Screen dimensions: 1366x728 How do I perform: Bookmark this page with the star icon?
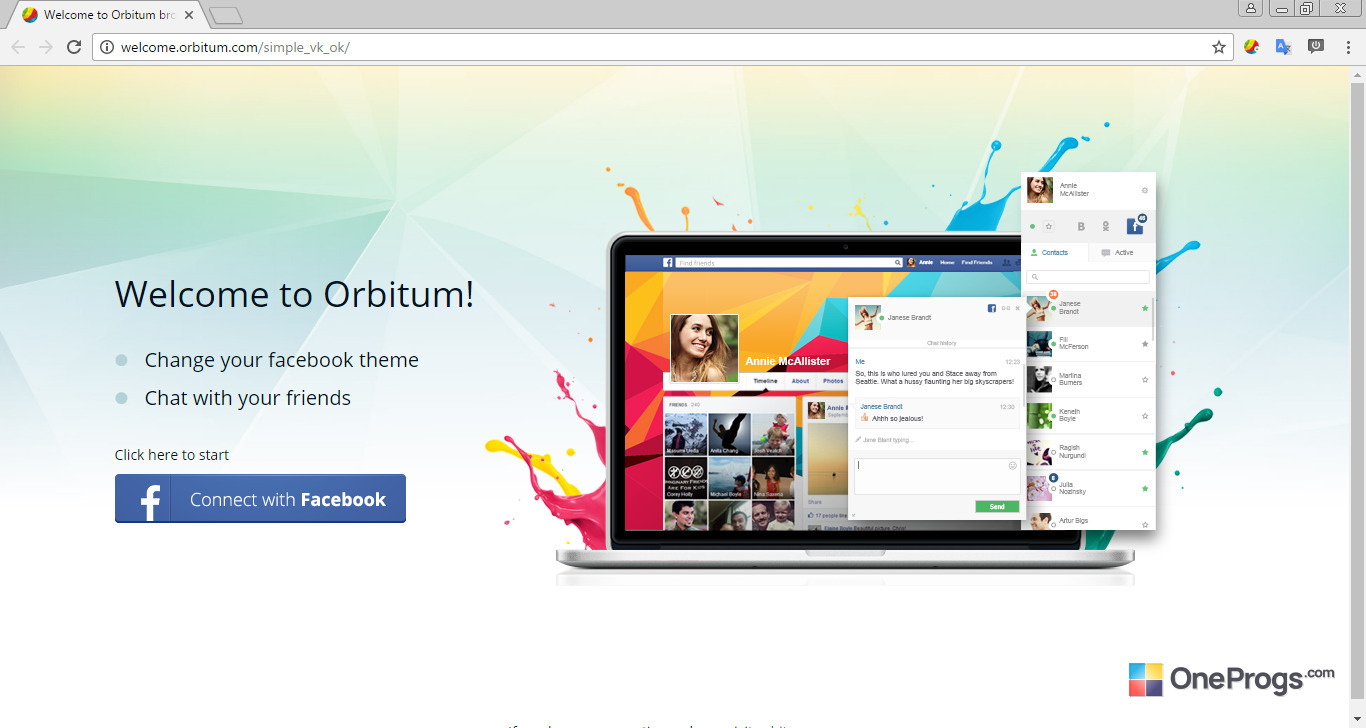(x=1219, y=47)
